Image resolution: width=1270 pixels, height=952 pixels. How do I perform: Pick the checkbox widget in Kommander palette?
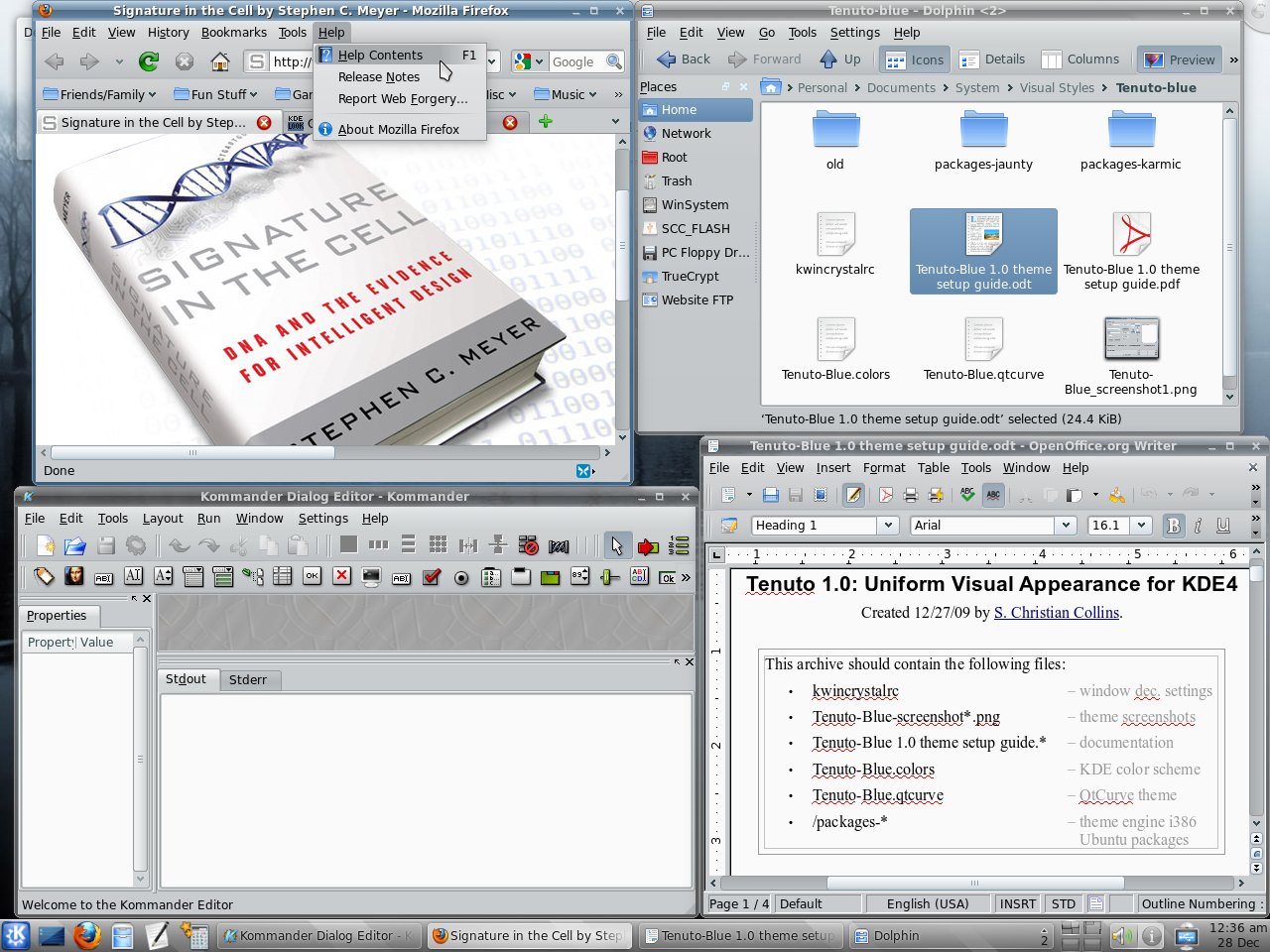432,576
